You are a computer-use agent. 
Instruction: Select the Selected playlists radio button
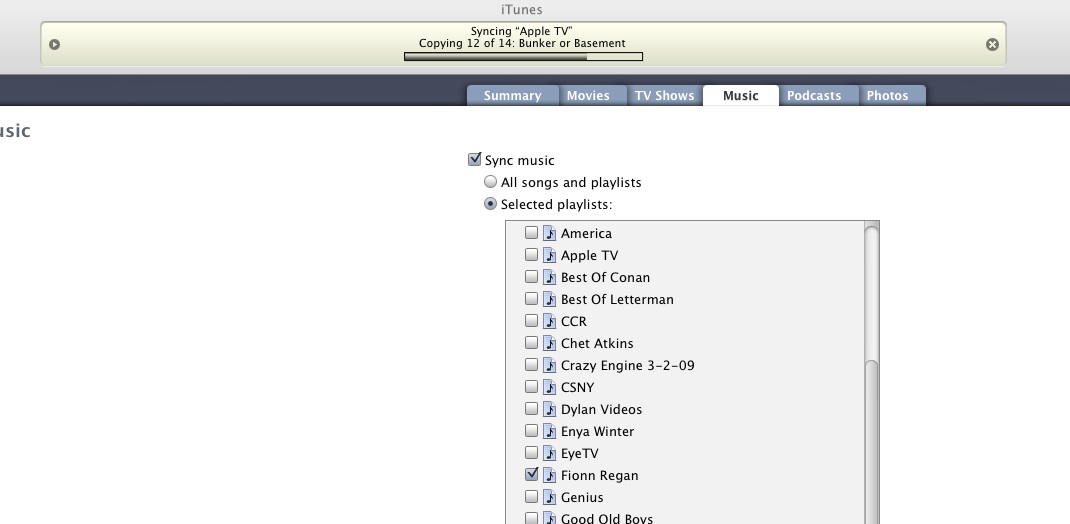[x=490, y=204]
